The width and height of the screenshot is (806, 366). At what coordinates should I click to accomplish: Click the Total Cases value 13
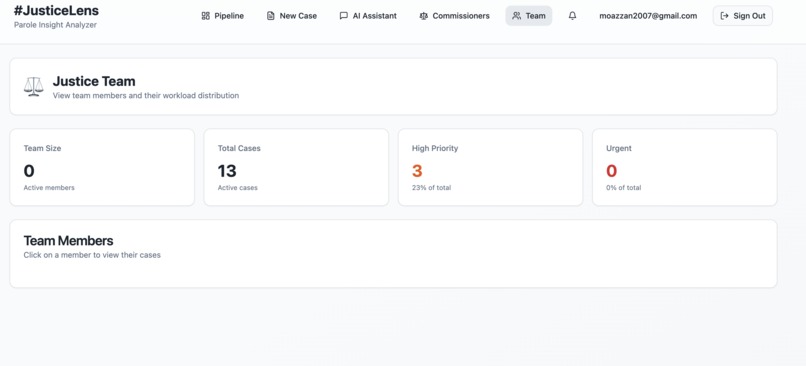(x=227, y=171)
